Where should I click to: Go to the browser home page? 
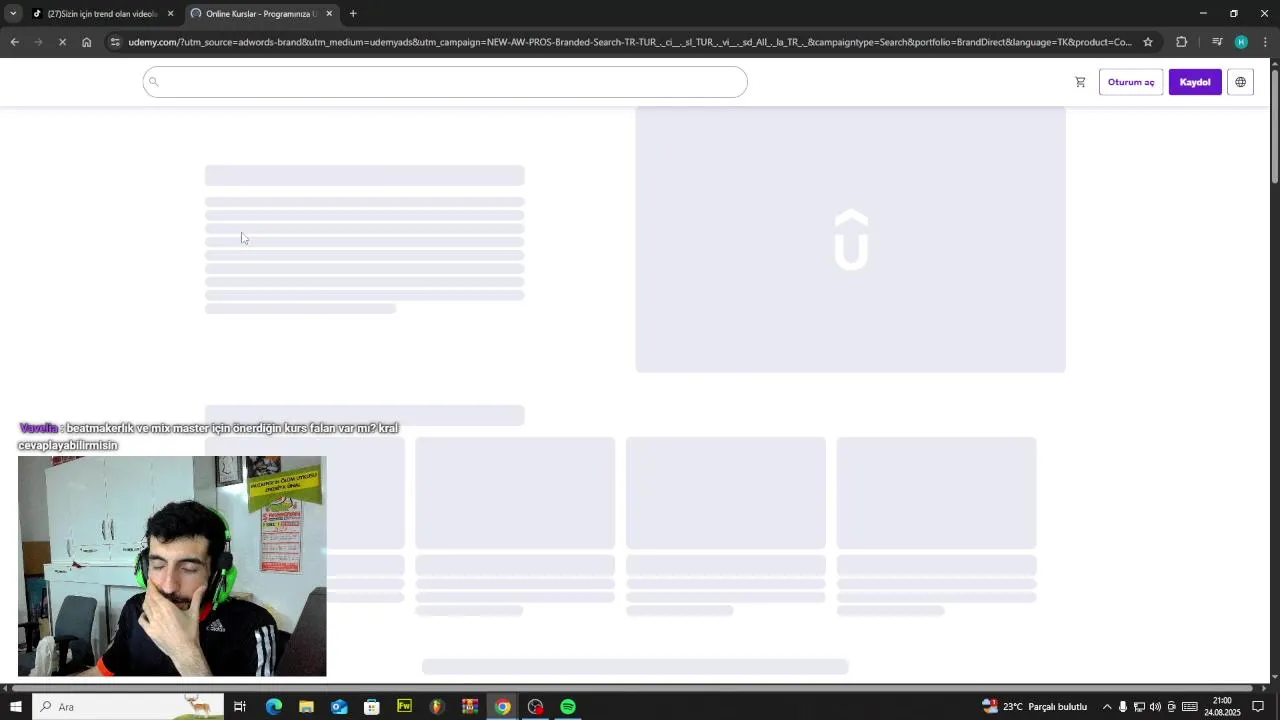[x=86, y=42]
